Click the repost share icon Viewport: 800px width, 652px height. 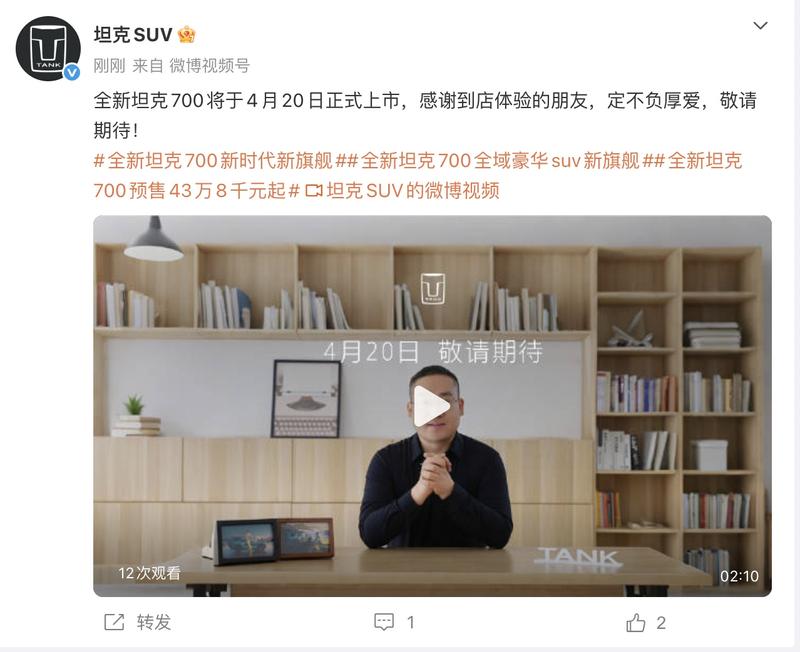point(114,622)
